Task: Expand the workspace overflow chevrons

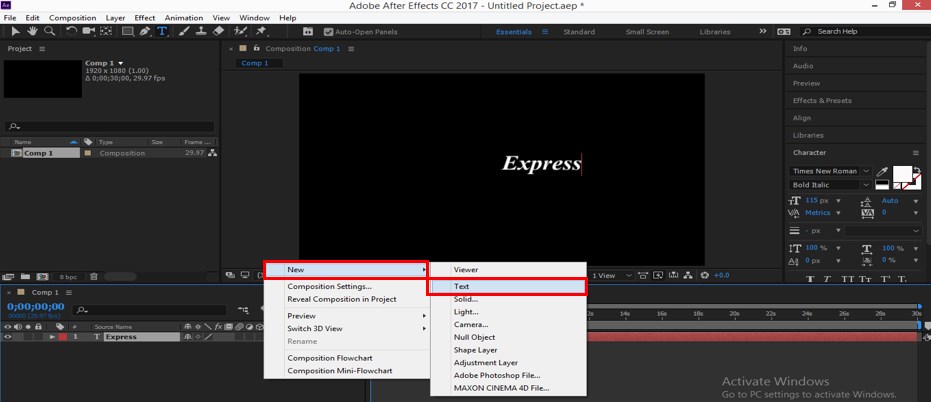Action: [763, 31]
